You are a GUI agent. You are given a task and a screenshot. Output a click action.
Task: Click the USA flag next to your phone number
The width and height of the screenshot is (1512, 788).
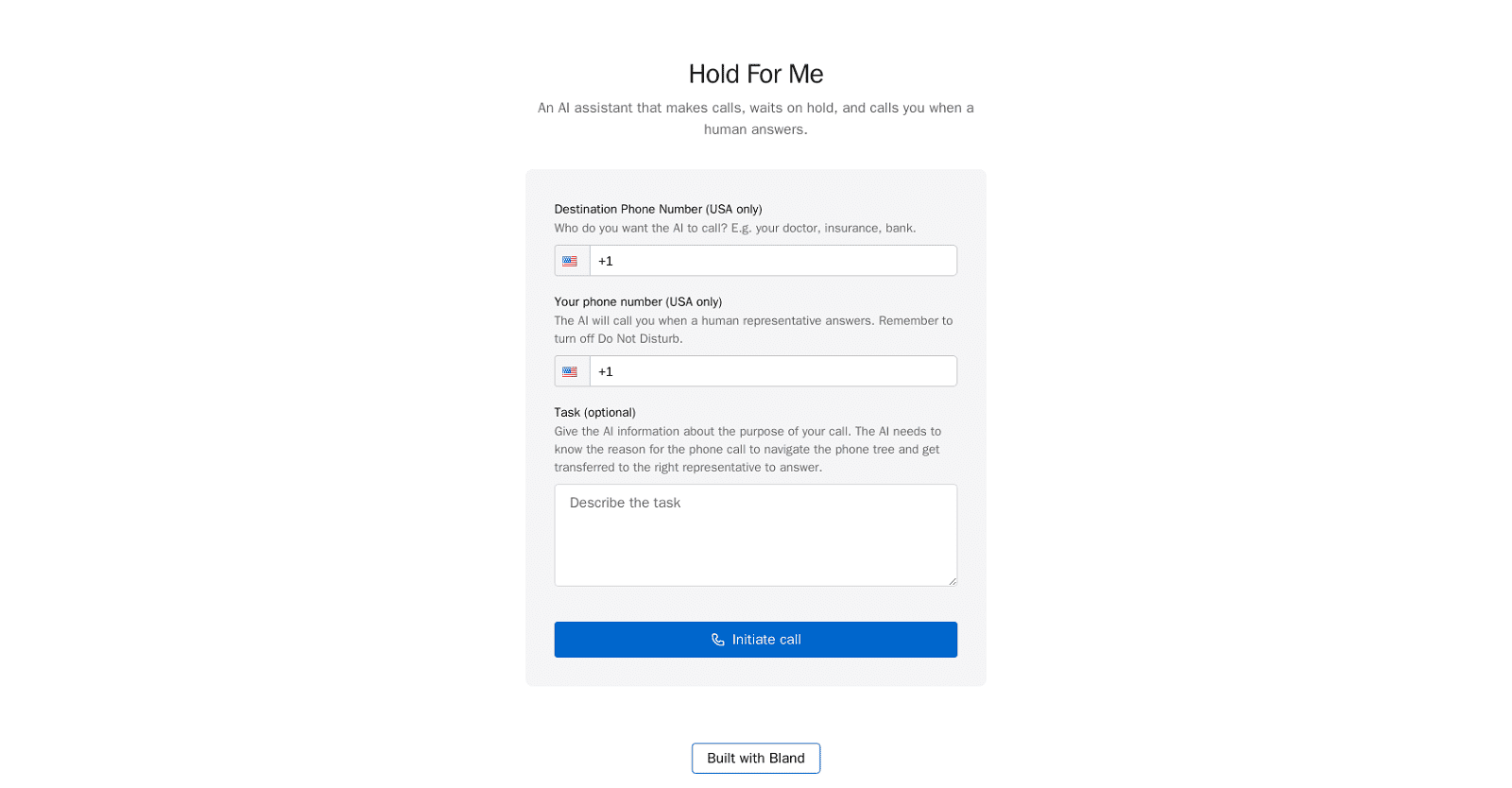pos(571,371)
